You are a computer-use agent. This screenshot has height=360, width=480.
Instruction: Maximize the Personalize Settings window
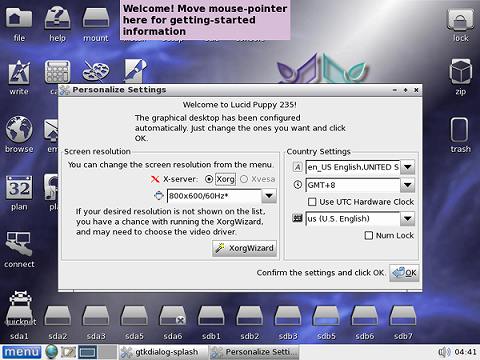coord(405,90)
